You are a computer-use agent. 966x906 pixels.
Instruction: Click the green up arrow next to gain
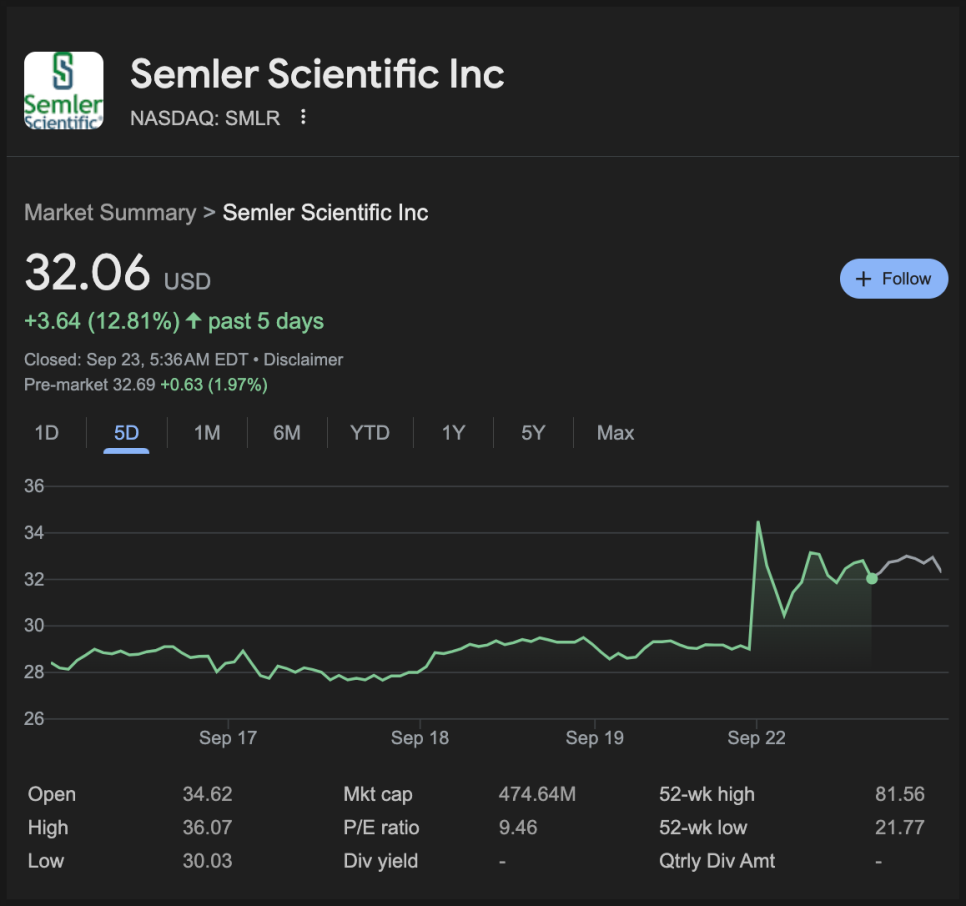click(x=194, y=321)
